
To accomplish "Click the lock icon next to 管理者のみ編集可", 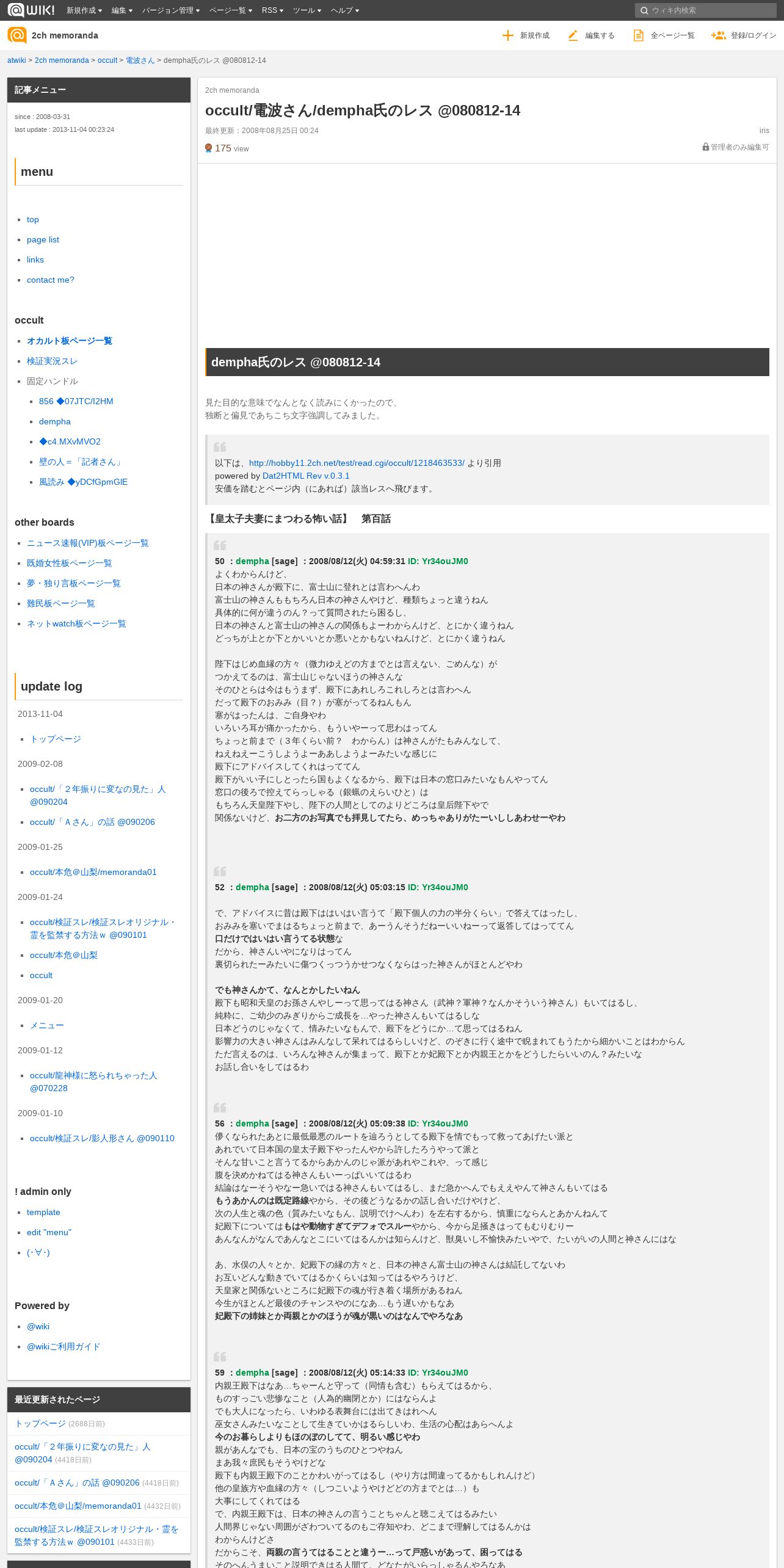I will [705, 147].
